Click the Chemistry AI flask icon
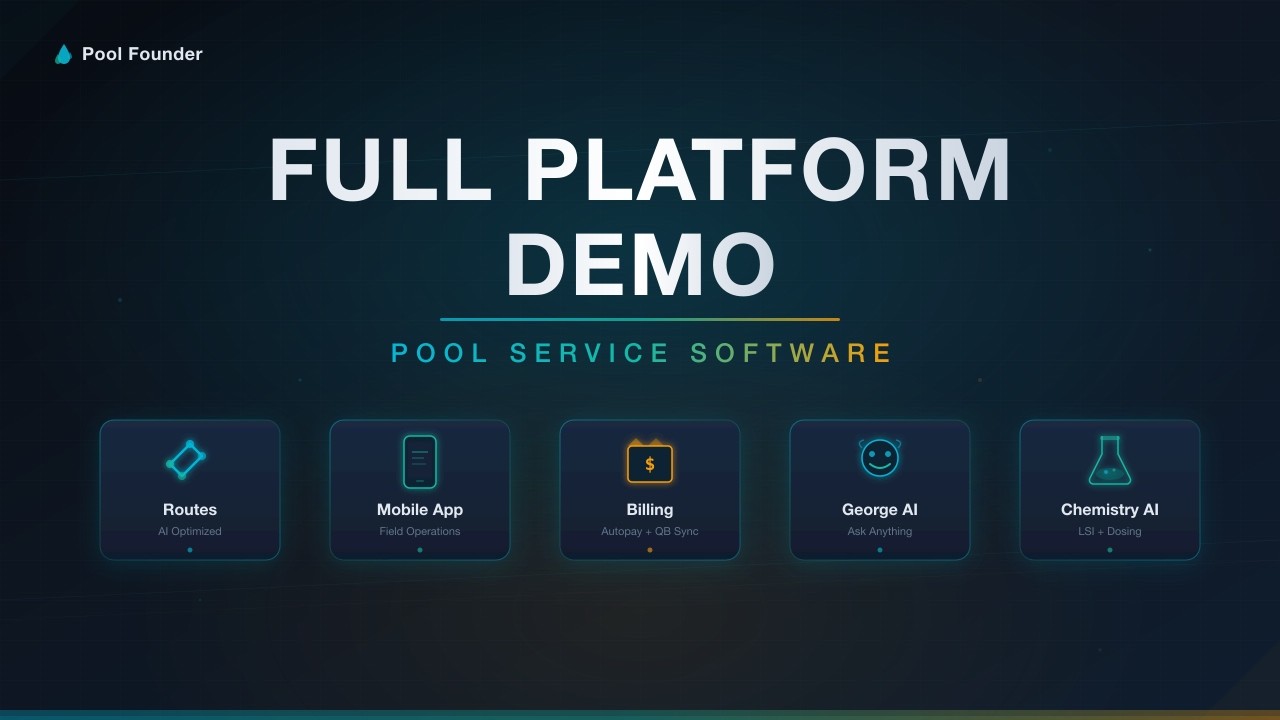The image size is (1280, 720). (x=1110, y=460)
